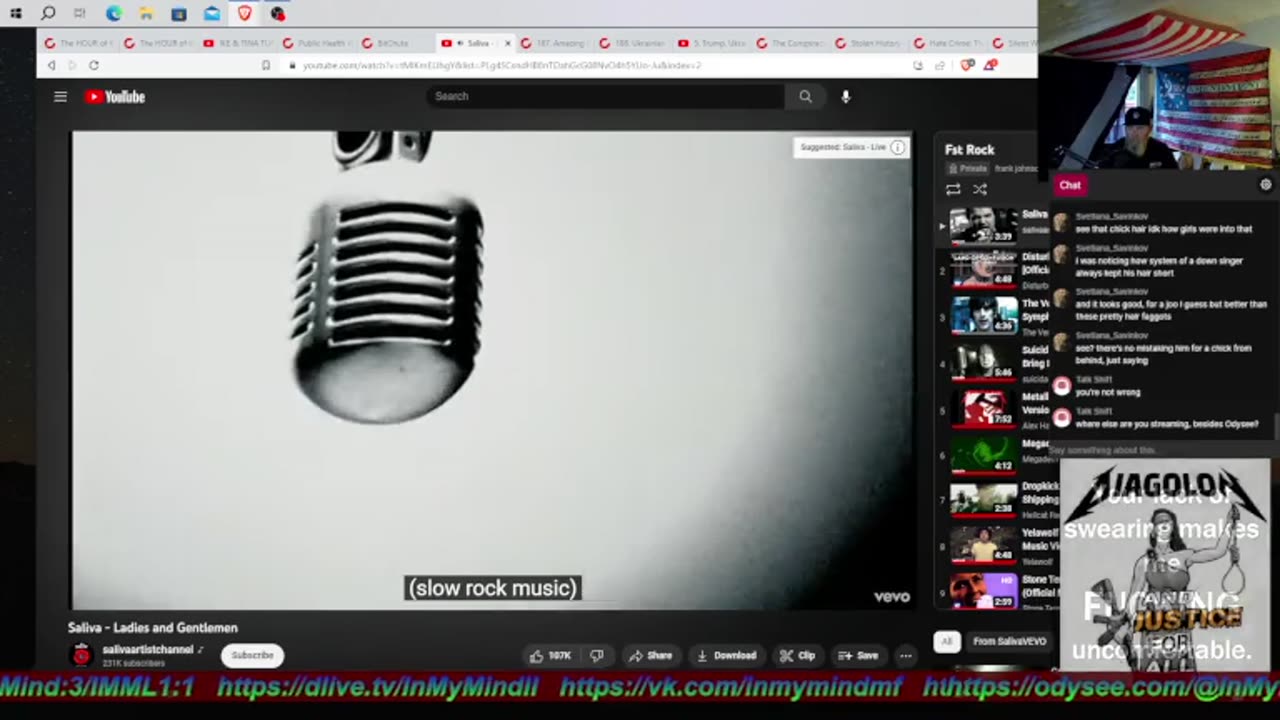This screenshot has width=1280, height=720.
Task: Play the Disturbed playlist thumbnail, item 2
Action: coord(983,270)
